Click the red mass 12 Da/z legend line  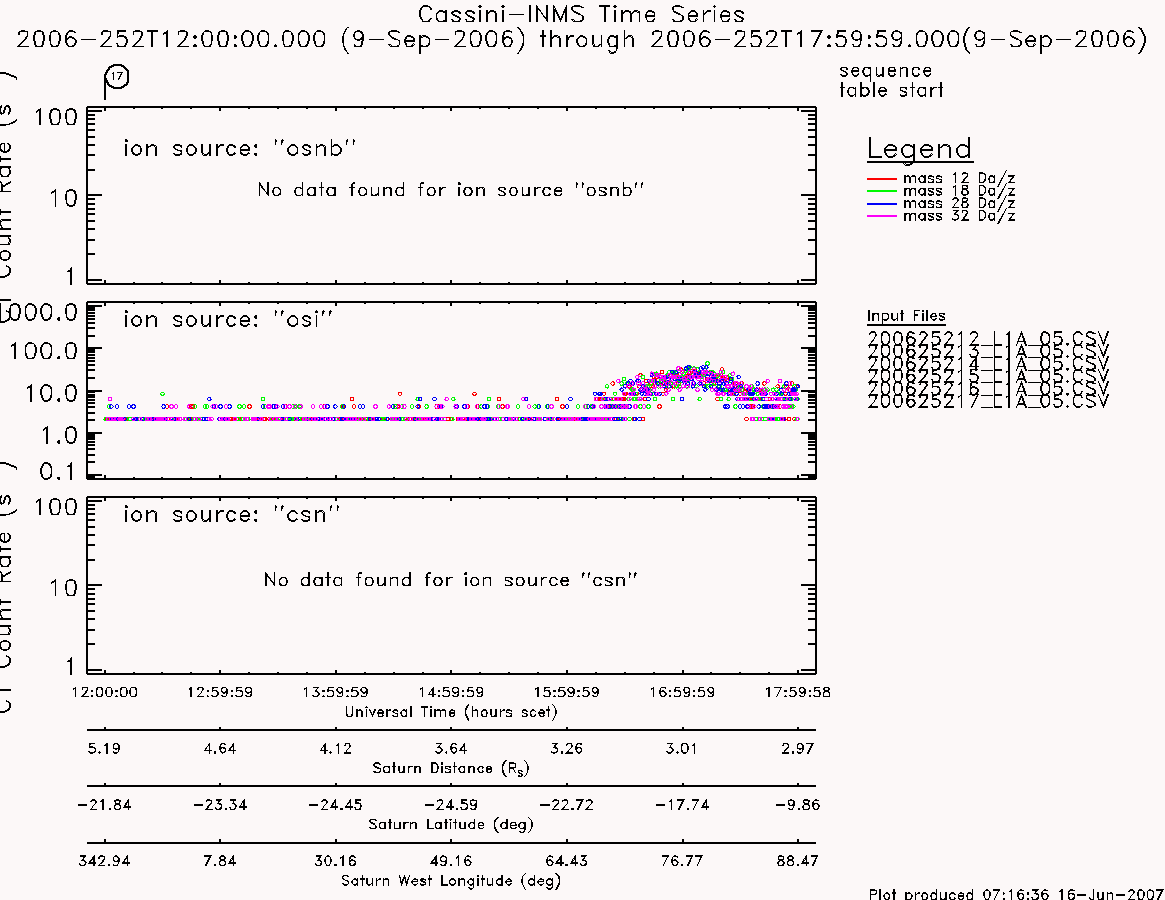[x=882, y=179]
